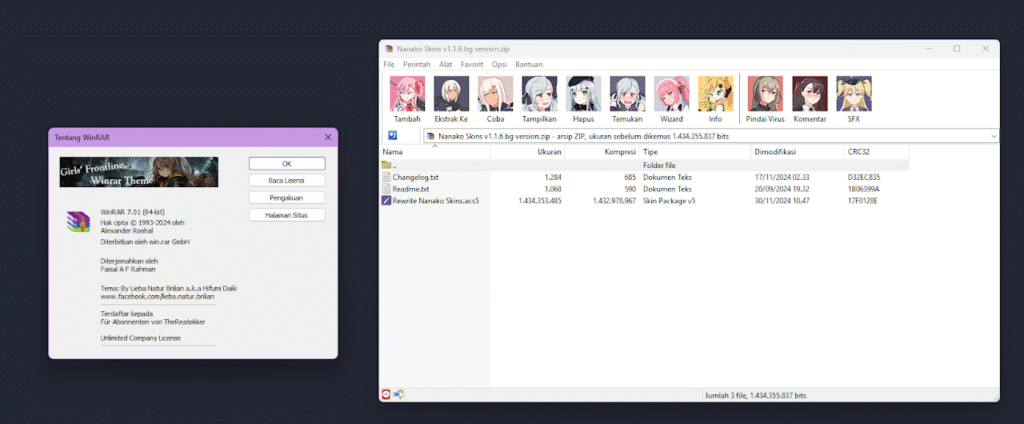Click the key icon in status bar

398,395
